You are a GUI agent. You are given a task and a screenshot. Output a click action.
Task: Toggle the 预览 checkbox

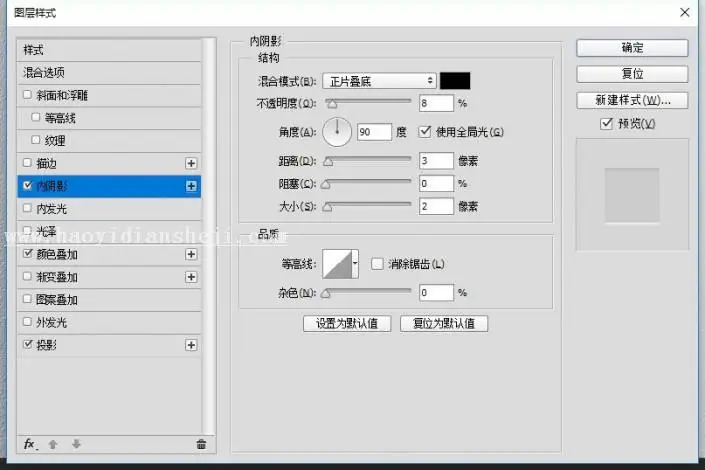pyautogui.click(x=606, y=123)
